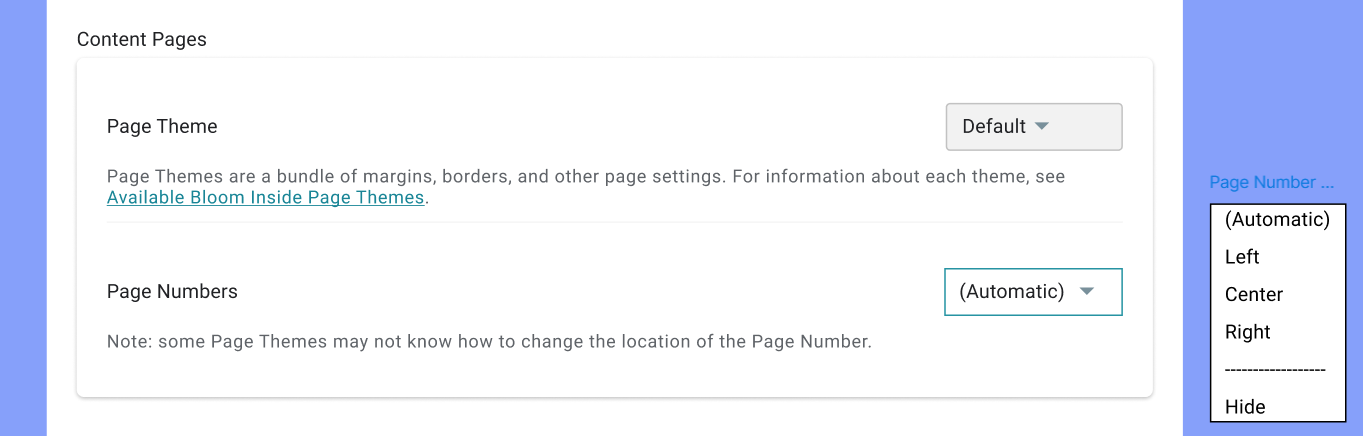1363x436 pixels.
Task: Click the blue Page Number ... link
Action: [x=1271, y=183]
